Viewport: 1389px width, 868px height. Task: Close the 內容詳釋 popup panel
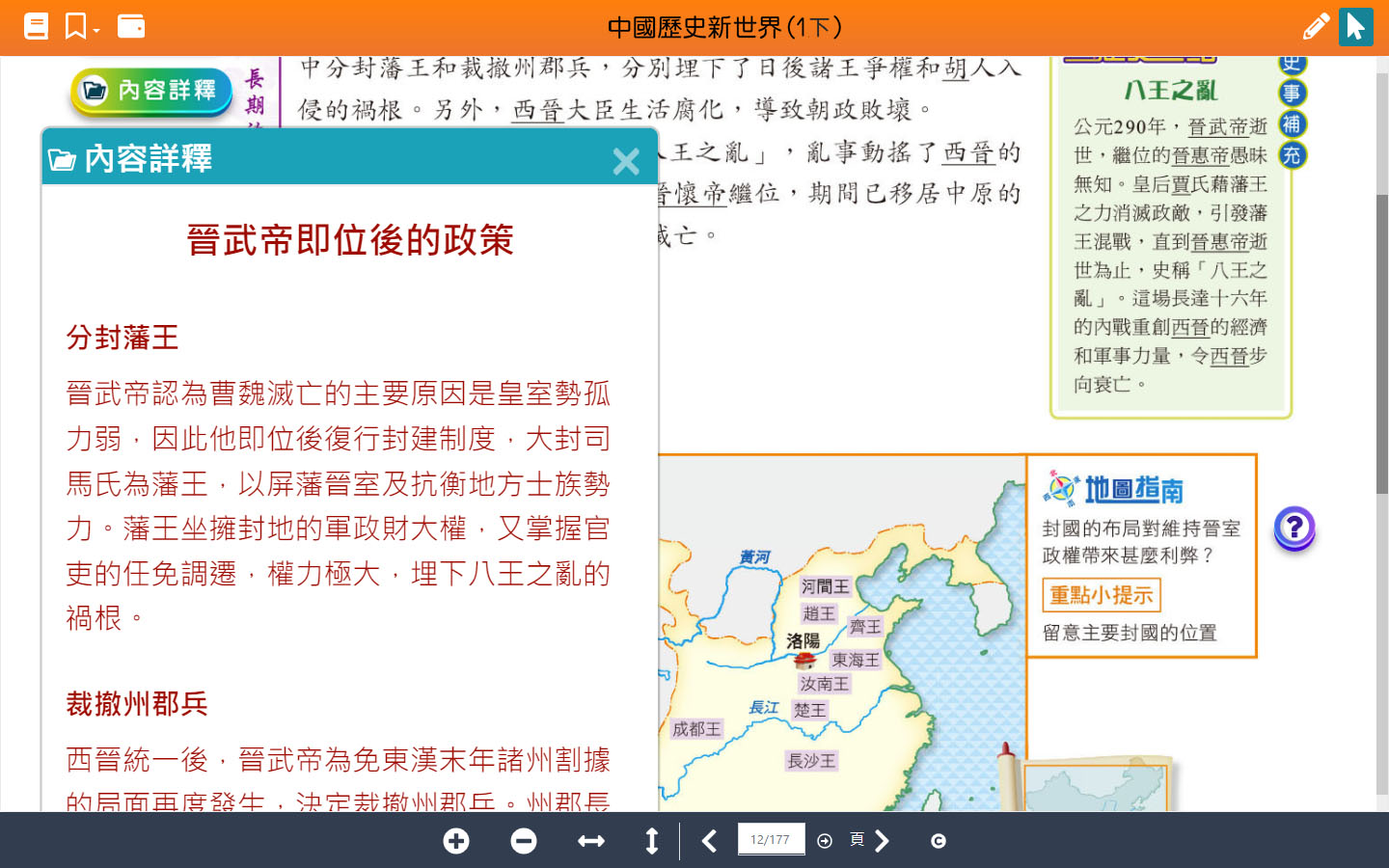626,161
